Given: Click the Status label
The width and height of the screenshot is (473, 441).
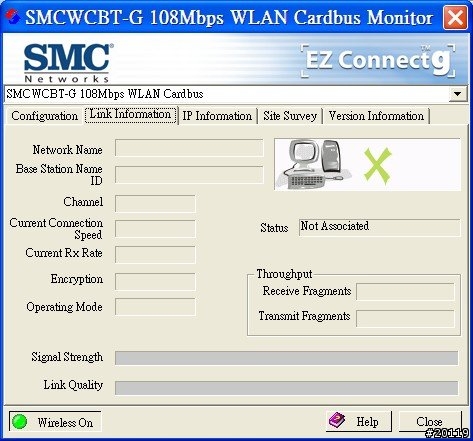Looking at the screenshot, I should click(x=274, y=228).
